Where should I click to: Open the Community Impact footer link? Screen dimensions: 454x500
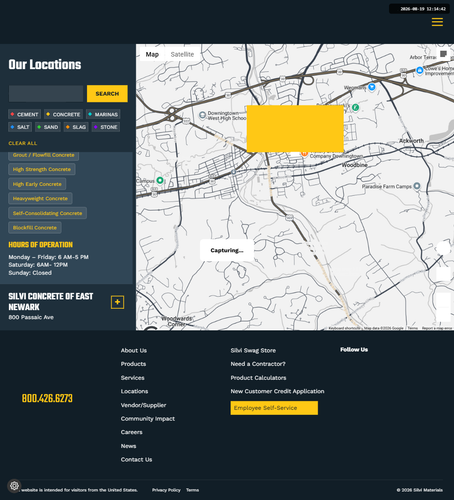(148, 419)
